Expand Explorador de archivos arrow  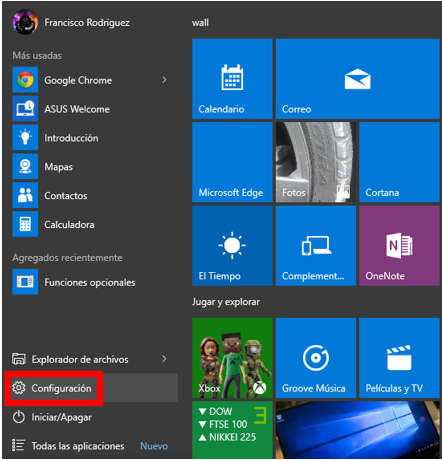pos(164,359)
